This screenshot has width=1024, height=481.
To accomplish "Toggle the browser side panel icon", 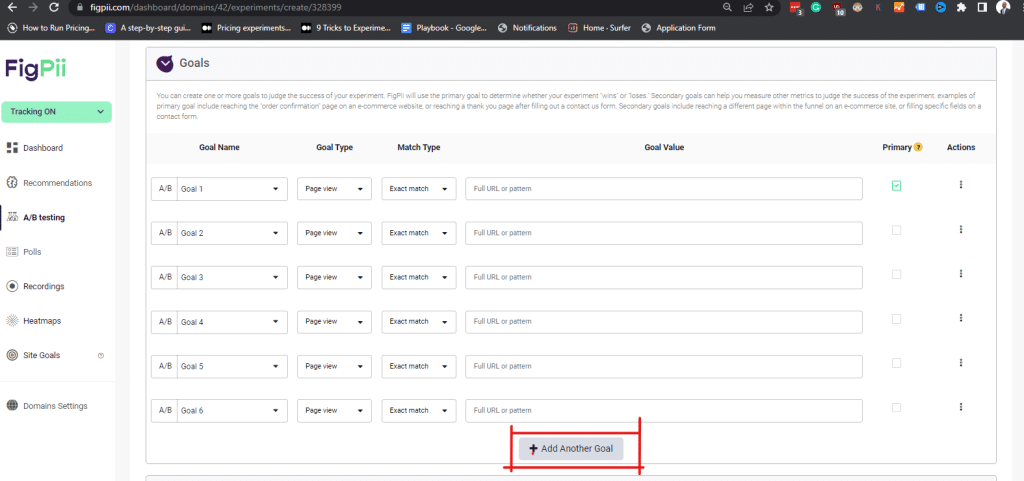I will click(x=982, y=8).
